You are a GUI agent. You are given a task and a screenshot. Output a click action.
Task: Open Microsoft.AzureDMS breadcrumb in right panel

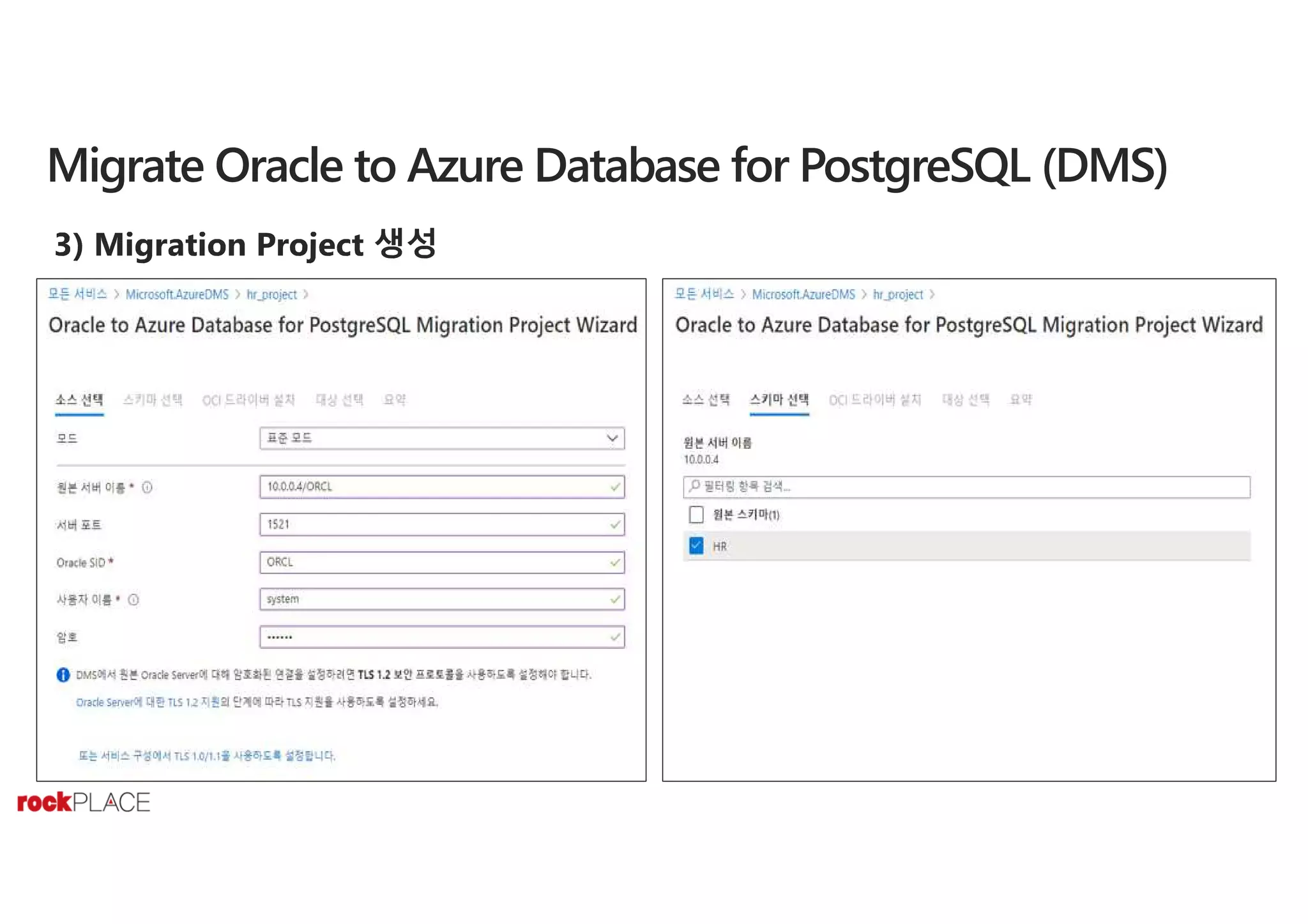[803, 294]
